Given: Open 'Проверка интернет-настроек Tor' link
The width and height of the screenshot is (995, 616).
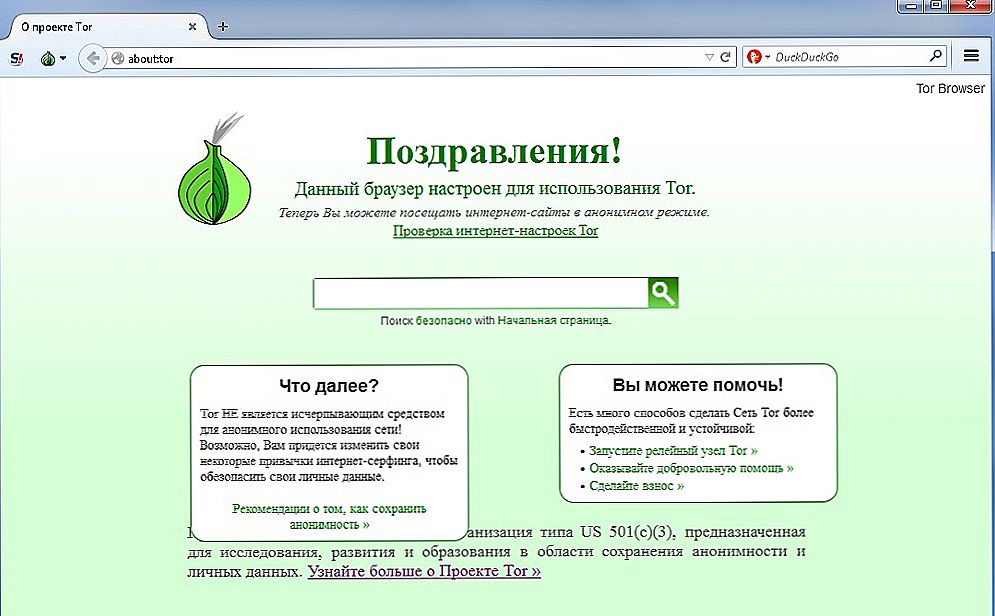Looking at the screenshot, I should (496, 231).
